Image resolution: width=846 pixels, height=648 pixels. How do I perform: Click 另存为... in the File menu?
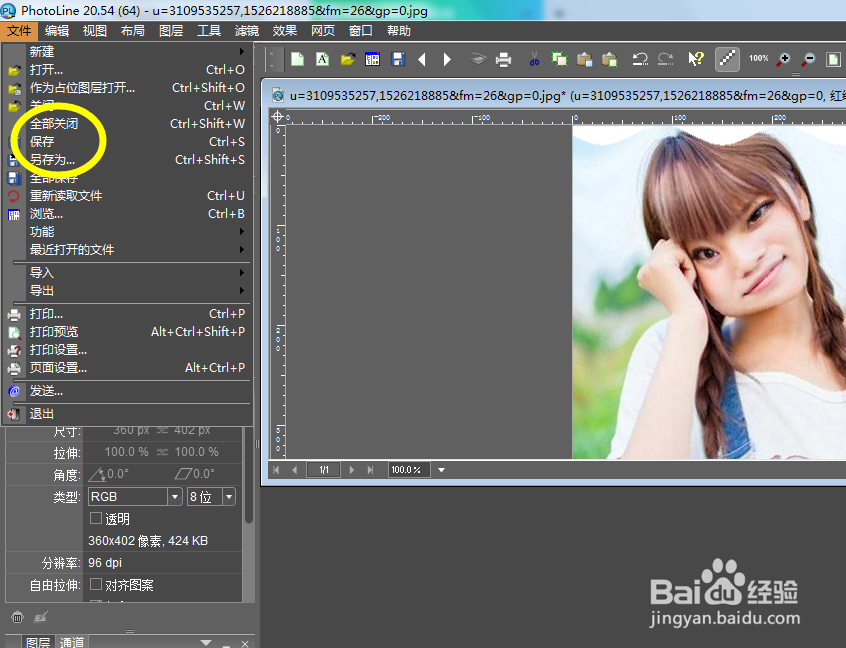(129, 160)
